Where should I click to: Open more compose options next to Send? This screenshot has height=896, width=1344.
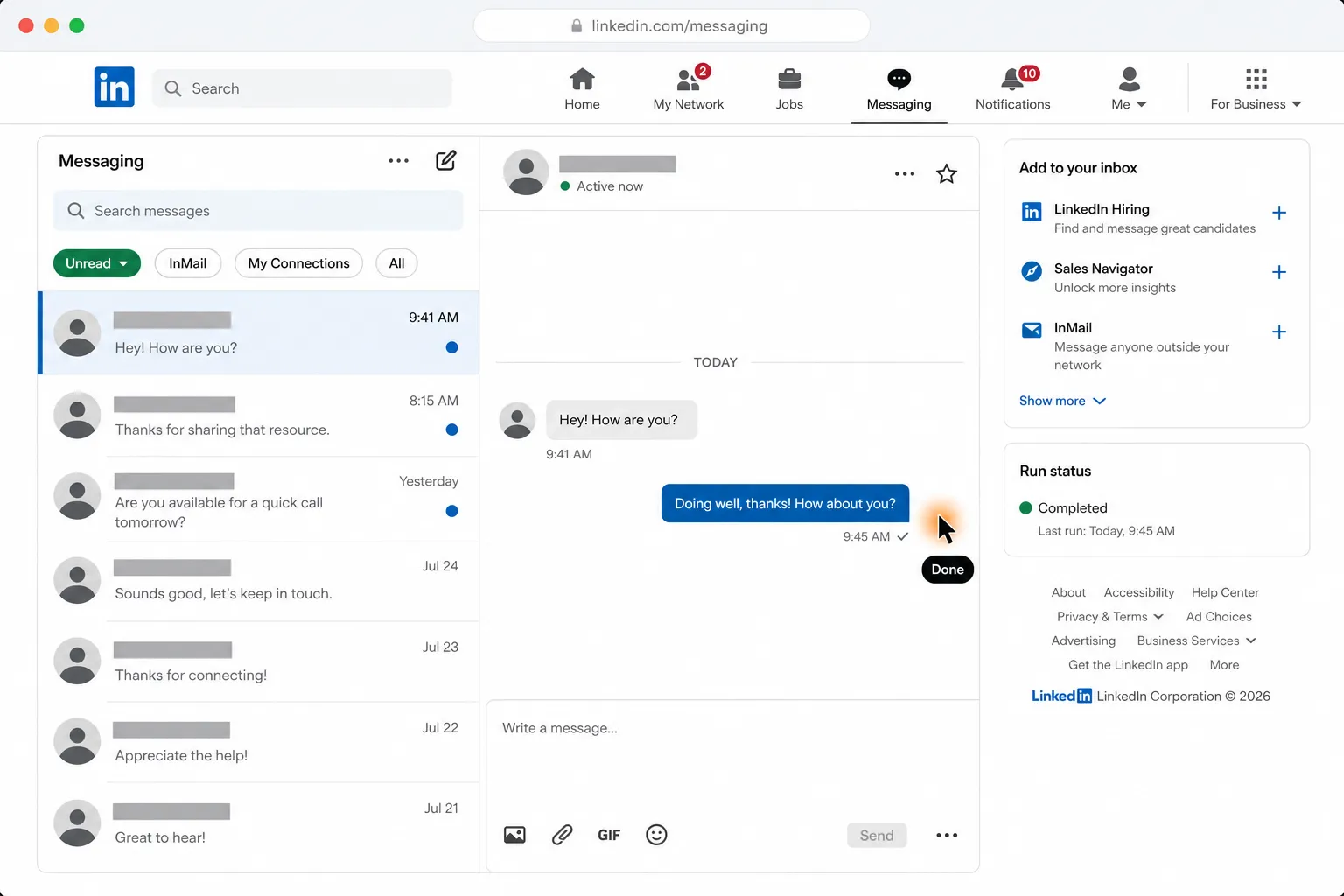click(947, 836)
